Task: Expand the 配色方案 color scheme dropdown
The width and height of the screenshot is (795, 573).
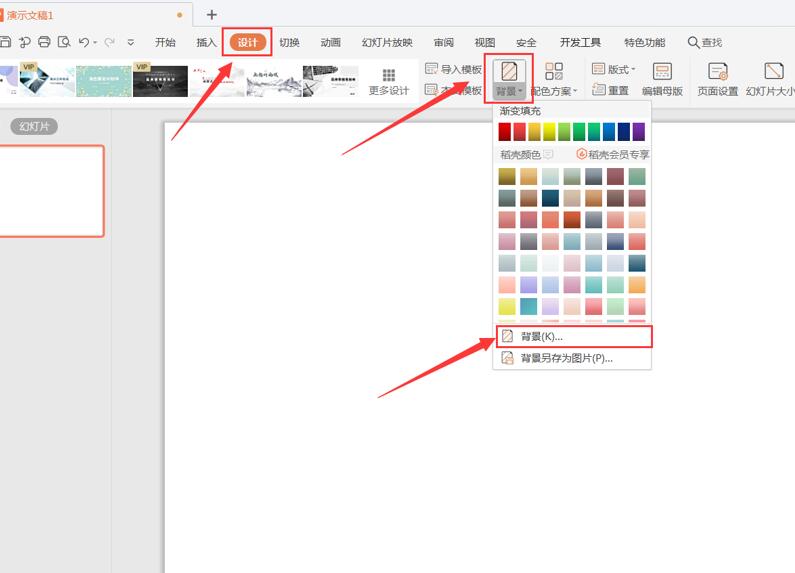Action: (x=553, y=91)
